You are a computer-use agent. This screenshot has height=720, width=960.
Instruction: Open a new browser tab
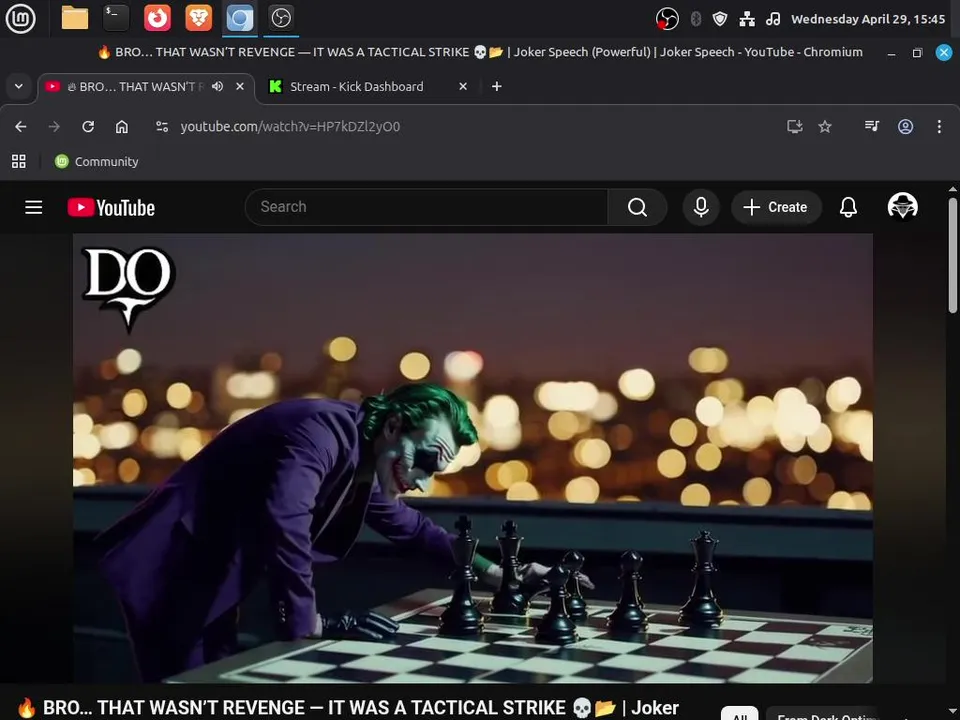[497, 87]
